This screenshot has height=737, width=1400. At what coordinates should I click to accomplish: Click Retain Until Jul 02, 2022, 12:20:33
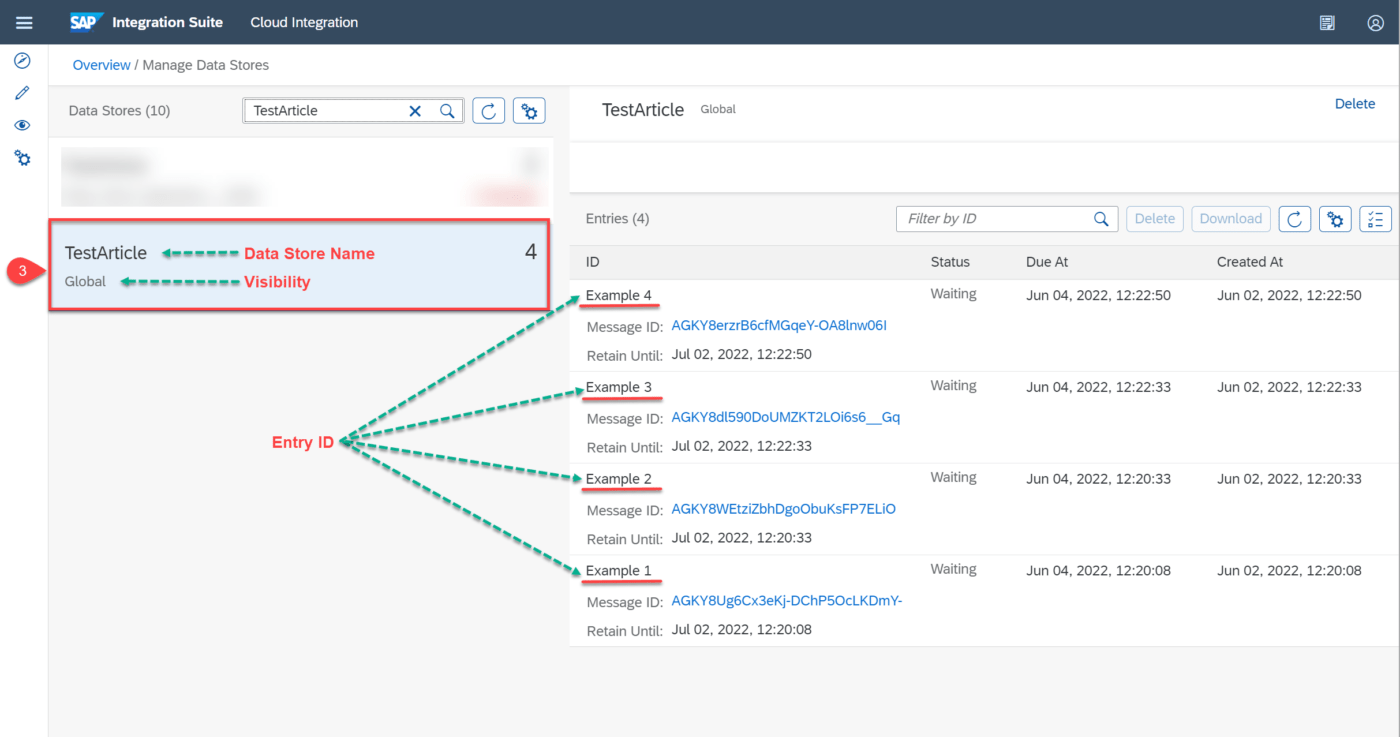click(x=741, y=539)
